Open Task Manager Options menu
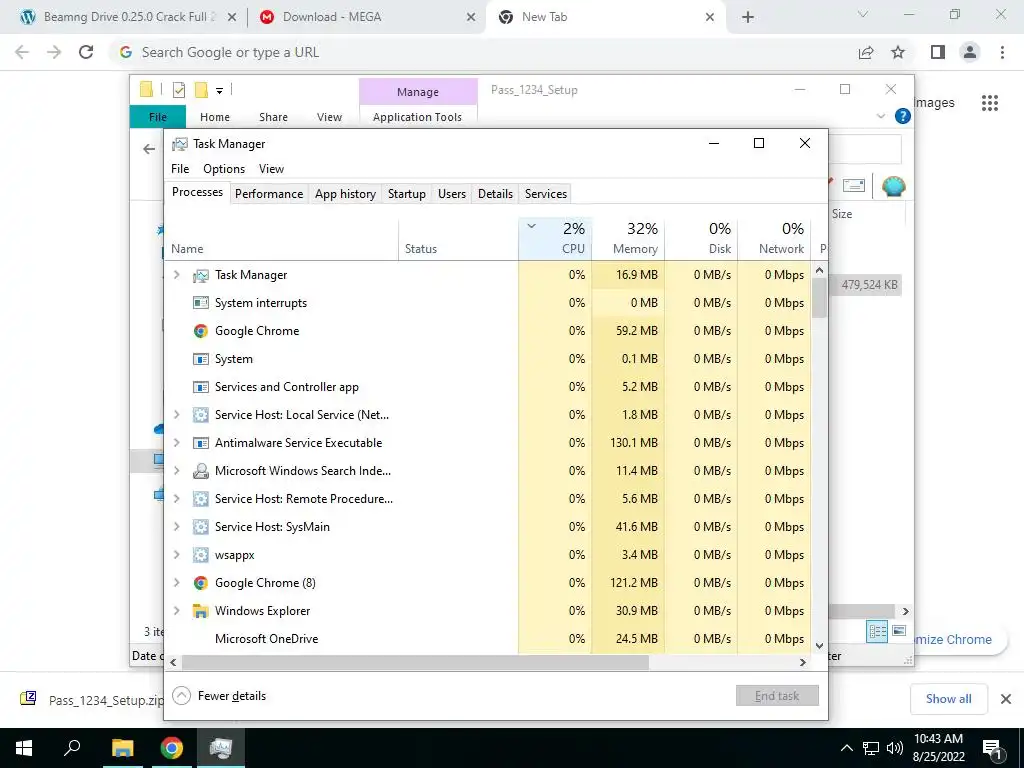This screenshot has height=768, width=1024. click(x=224, y=169)
